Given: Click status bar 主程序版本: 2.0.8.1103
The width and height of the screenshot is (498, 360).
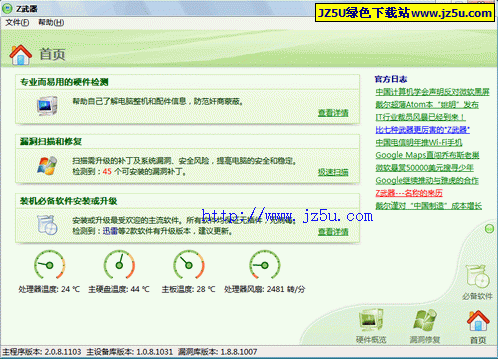Looking at the screenshot, I should pos(42,352).
